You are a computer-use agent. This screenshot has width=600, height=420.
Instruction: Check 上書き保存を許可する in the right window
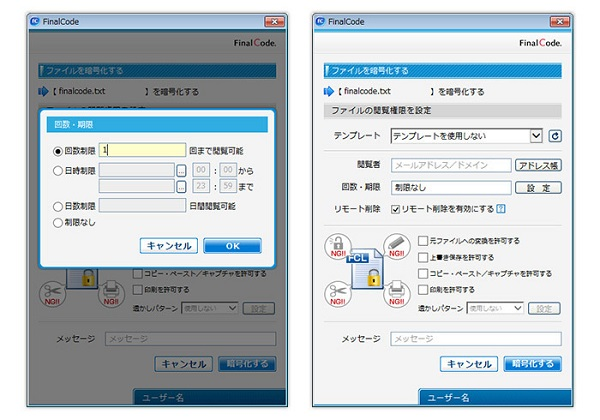click(421, 256)
